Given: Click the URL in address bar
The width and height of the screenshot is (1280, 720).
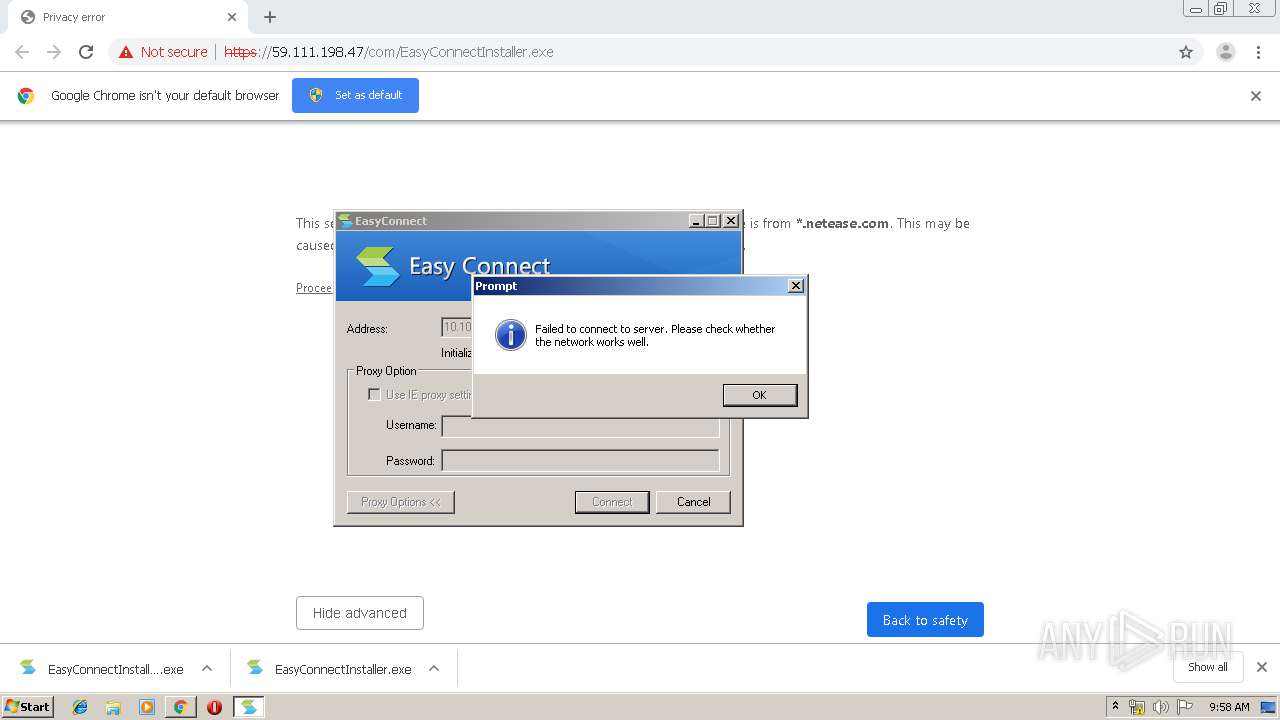Looking at the screenshot, I should click(389, 52).
